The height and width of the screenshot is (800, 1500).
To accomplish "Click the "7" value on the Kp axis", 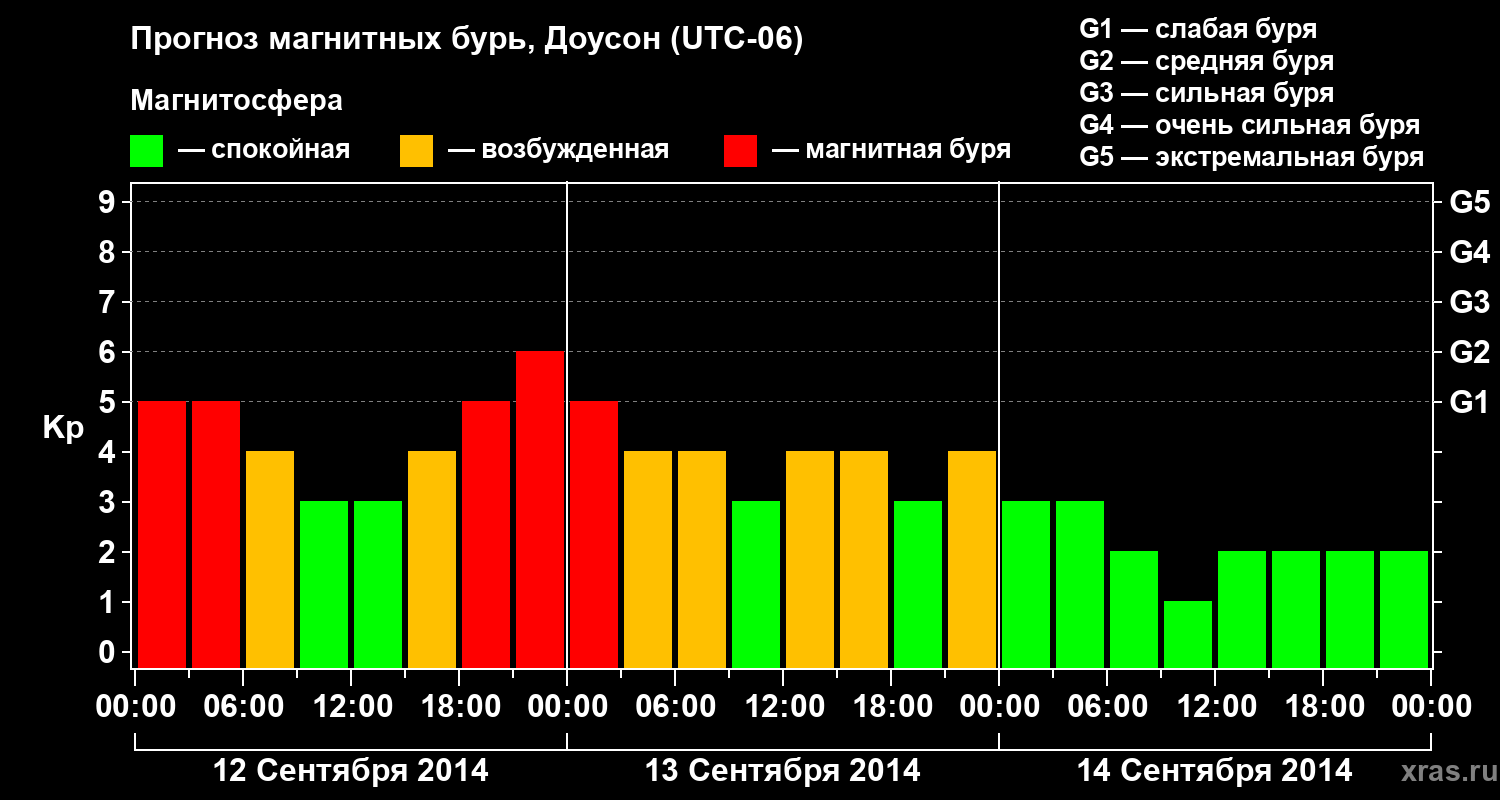I will 109,303.
